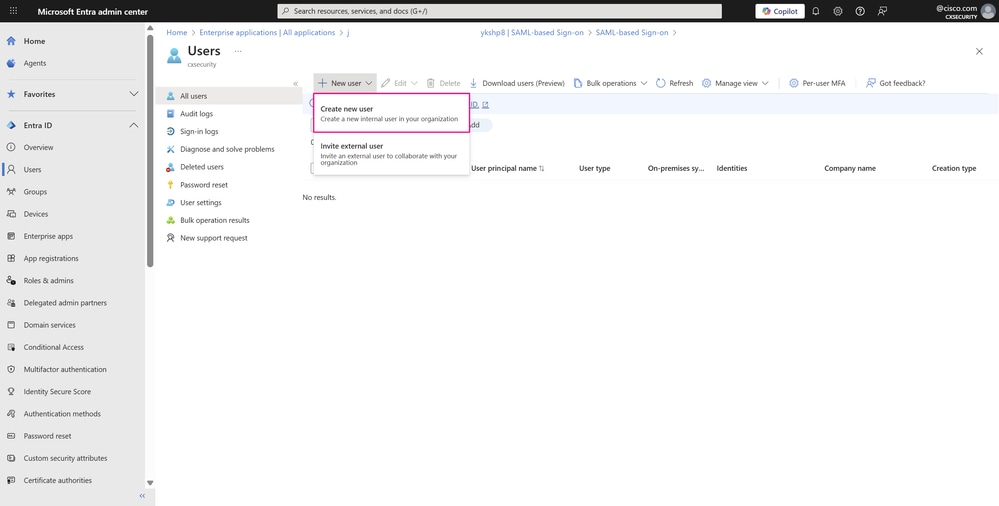Collapse the Users menu pane chevron

click(295, 83)
